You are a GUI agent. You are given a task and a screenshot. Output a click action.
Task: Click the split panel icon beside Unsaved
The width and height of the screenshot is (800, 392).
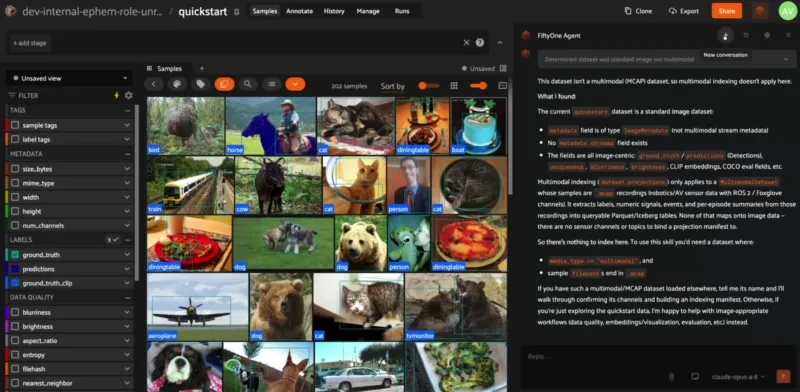(504, 68)
